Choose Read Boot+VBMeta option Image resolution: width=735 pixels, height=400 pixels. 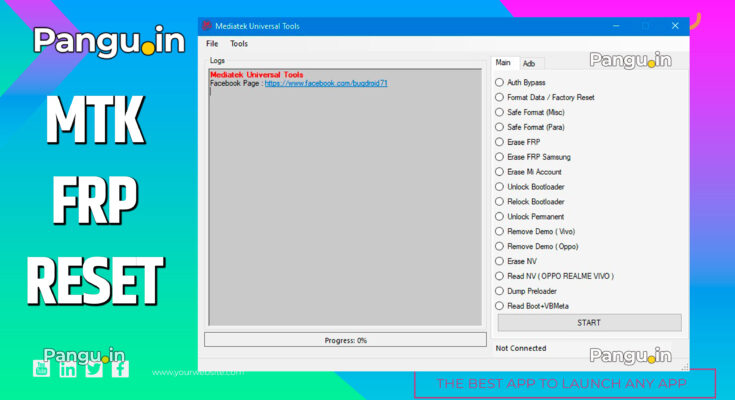(x=532, y=306)
